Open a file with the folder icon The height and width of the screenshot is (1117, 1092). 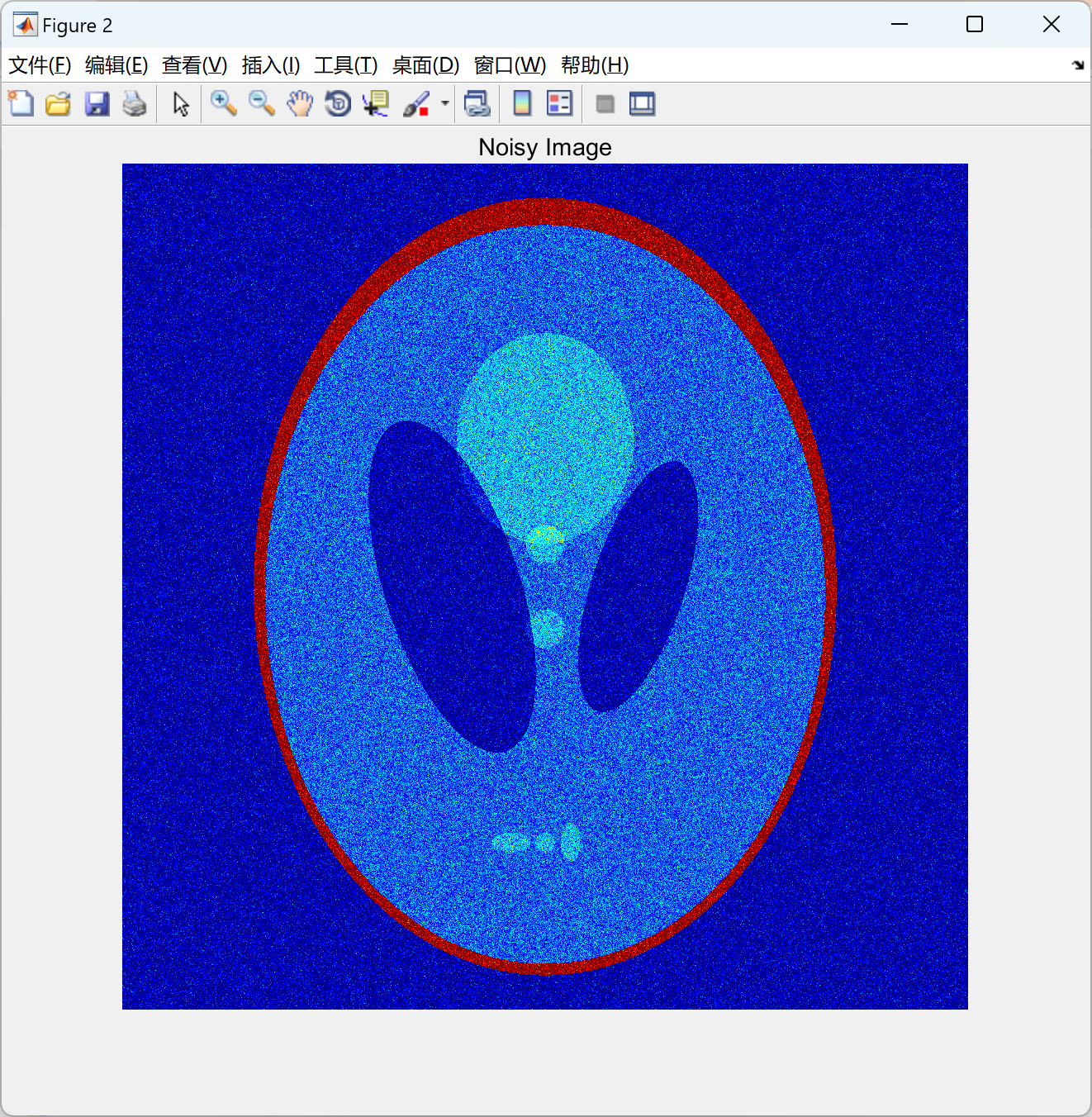click(x=58, y=104)
